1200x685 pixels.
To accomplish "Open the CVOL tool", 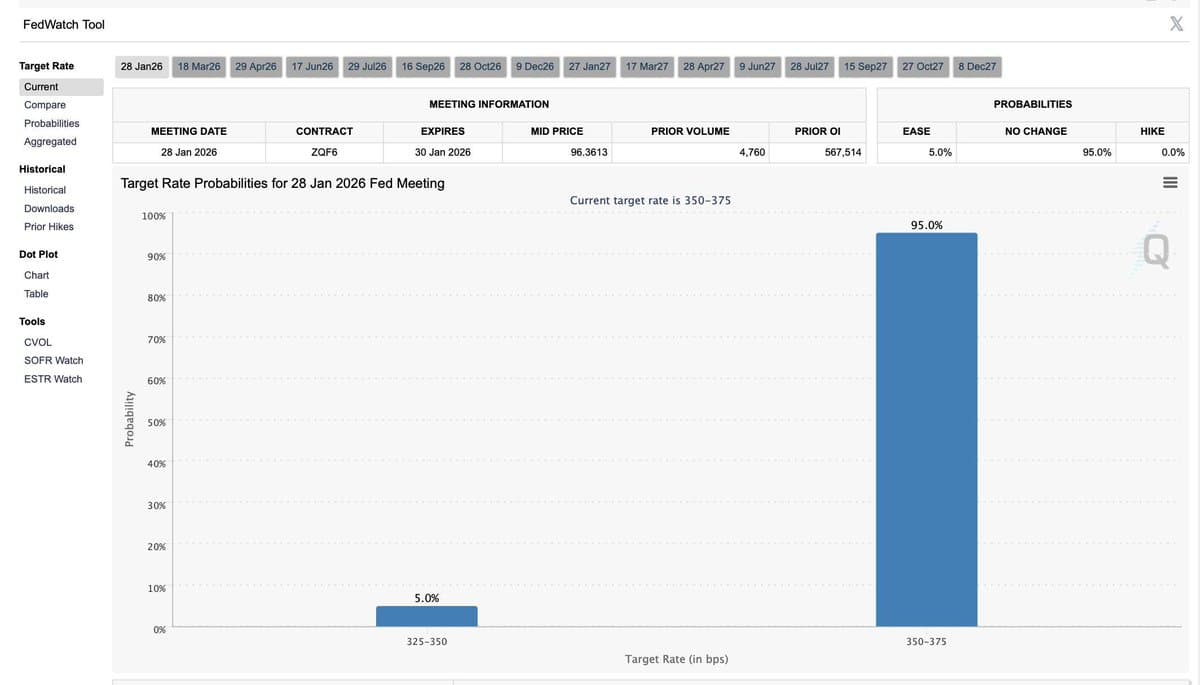I will pos(37,341).
